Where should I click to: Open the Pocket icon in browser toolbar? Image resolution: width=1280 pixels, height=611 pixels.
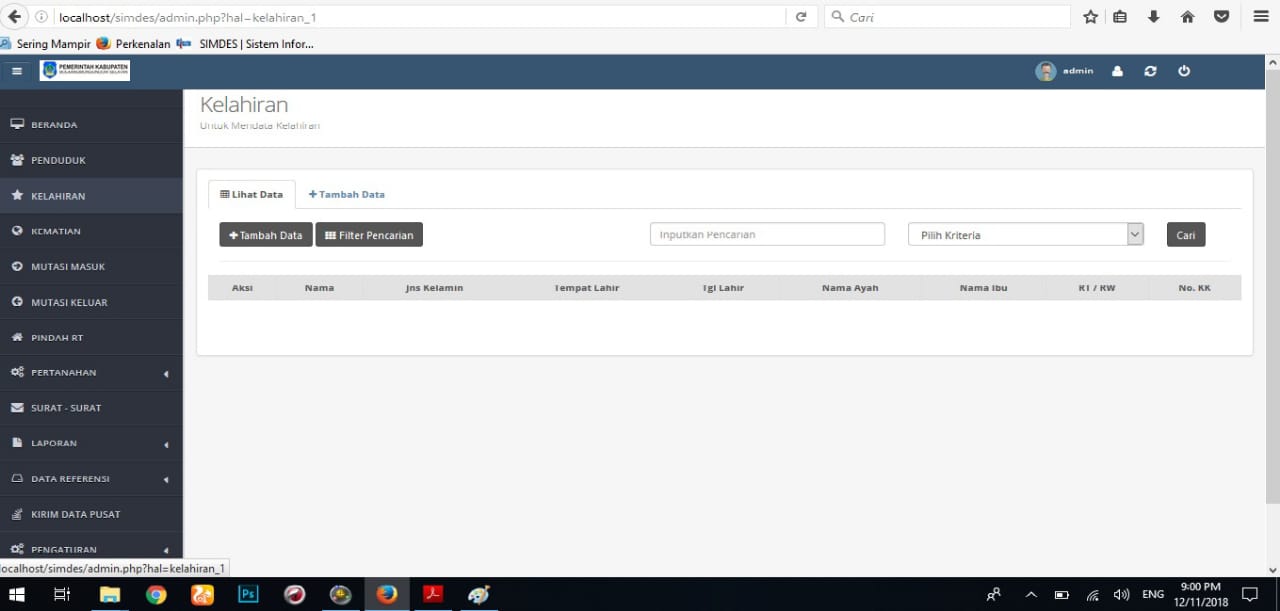pos(1221,17)
